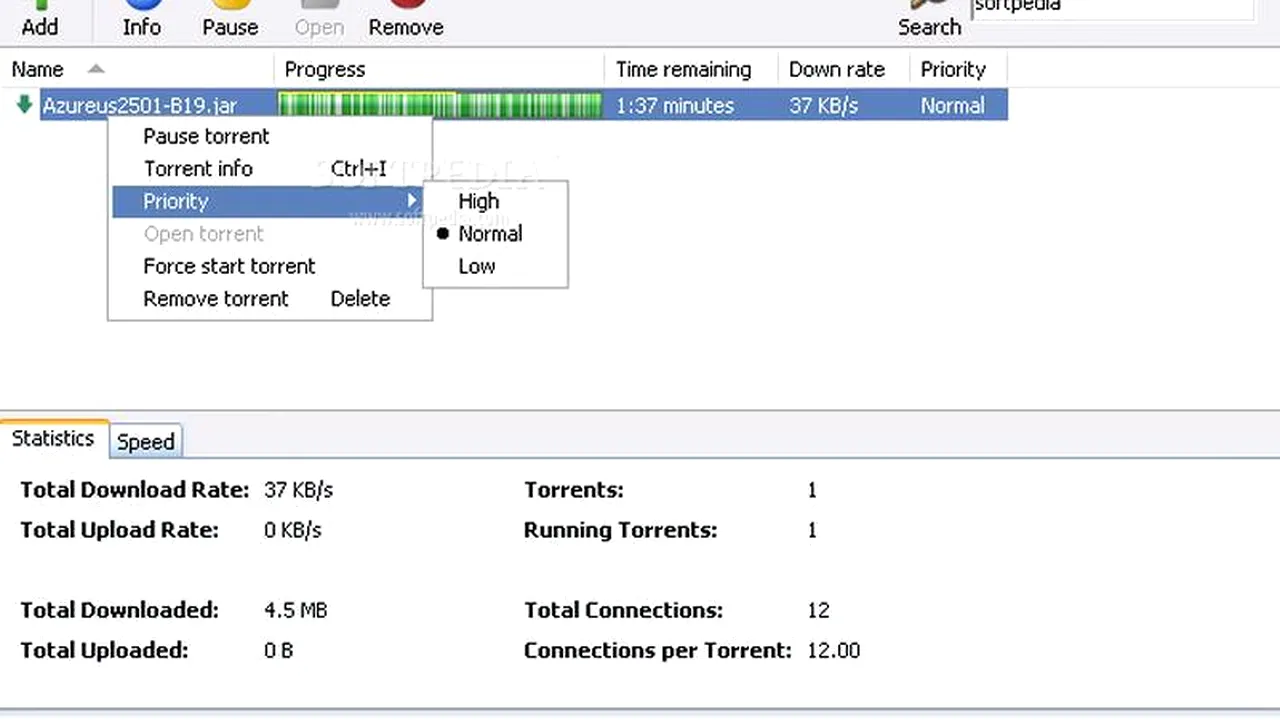Expand the Priority submenu
1280x720 pixels.
click(176, 201)
